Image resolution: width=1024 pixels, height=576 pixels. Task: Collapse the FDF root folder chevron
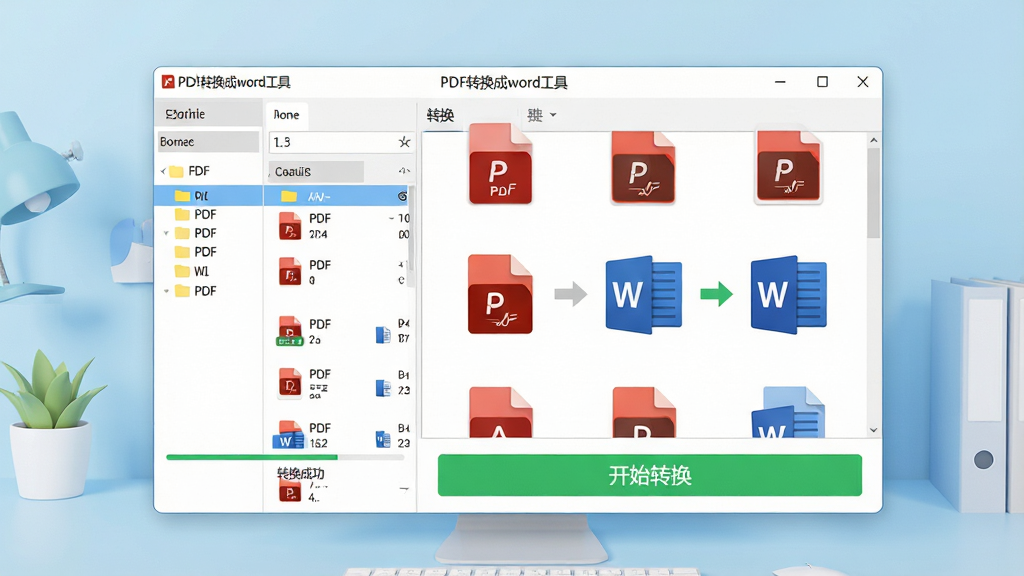point(163,171)
